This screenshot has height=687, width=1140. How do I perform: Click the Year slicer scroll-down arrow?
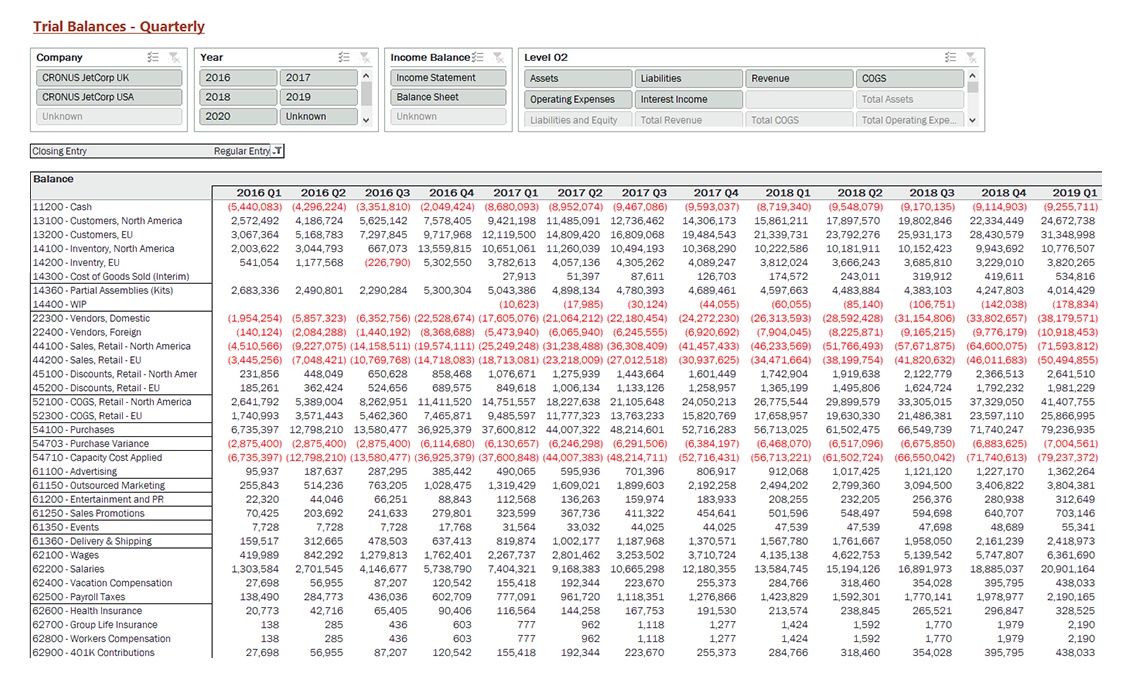pos(366,120)
